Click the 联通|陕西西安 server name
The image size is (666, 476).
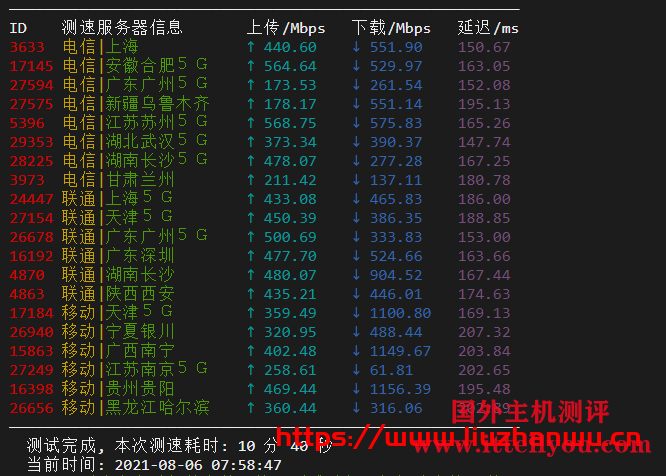tap(118, 293)
